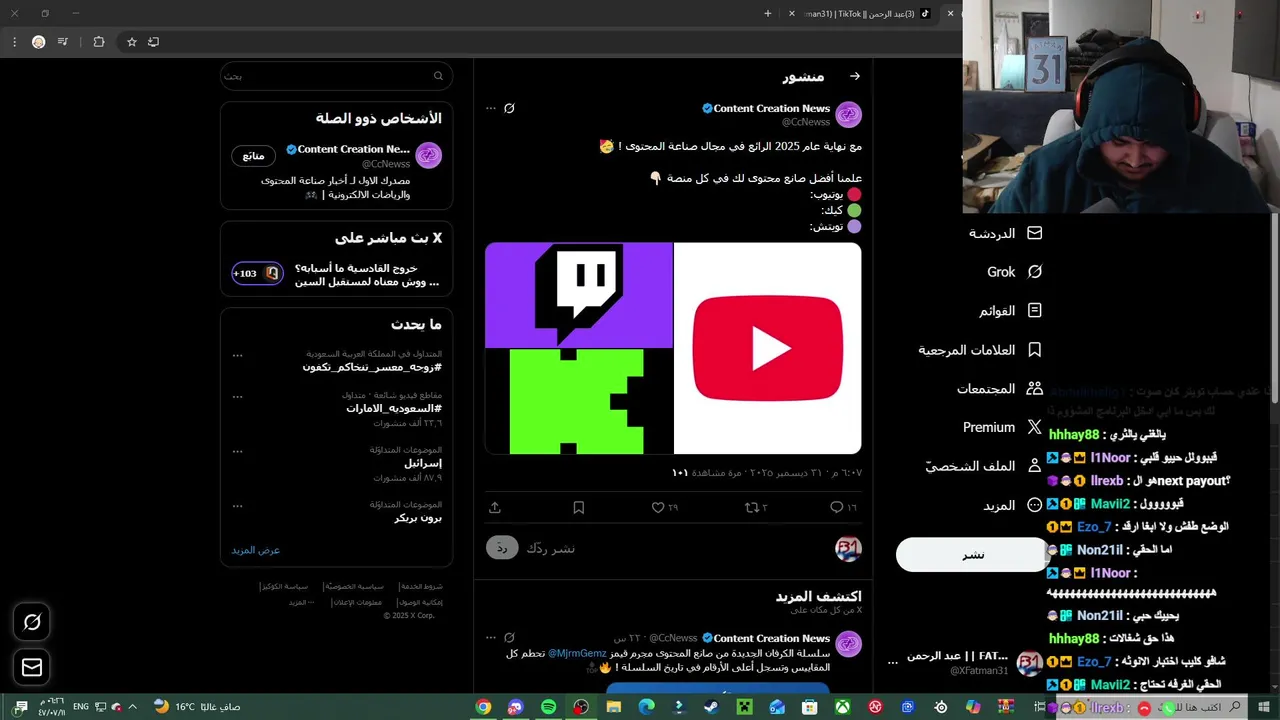The image size is (1280, 720).
Task: Open Steam from the taskbar
Action: click(711, 707)
